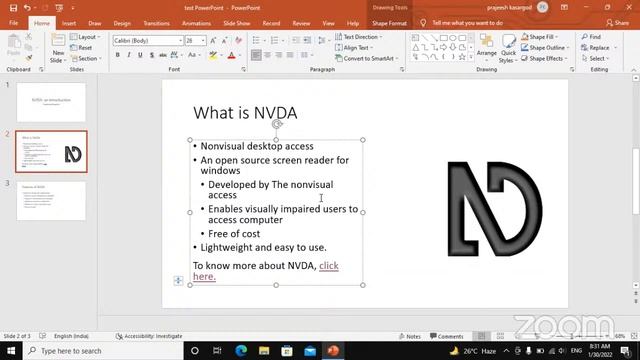The image size is (640, 360).
Task: Select the rectangle shape in shapes gallery
Action: pos(444,38)
